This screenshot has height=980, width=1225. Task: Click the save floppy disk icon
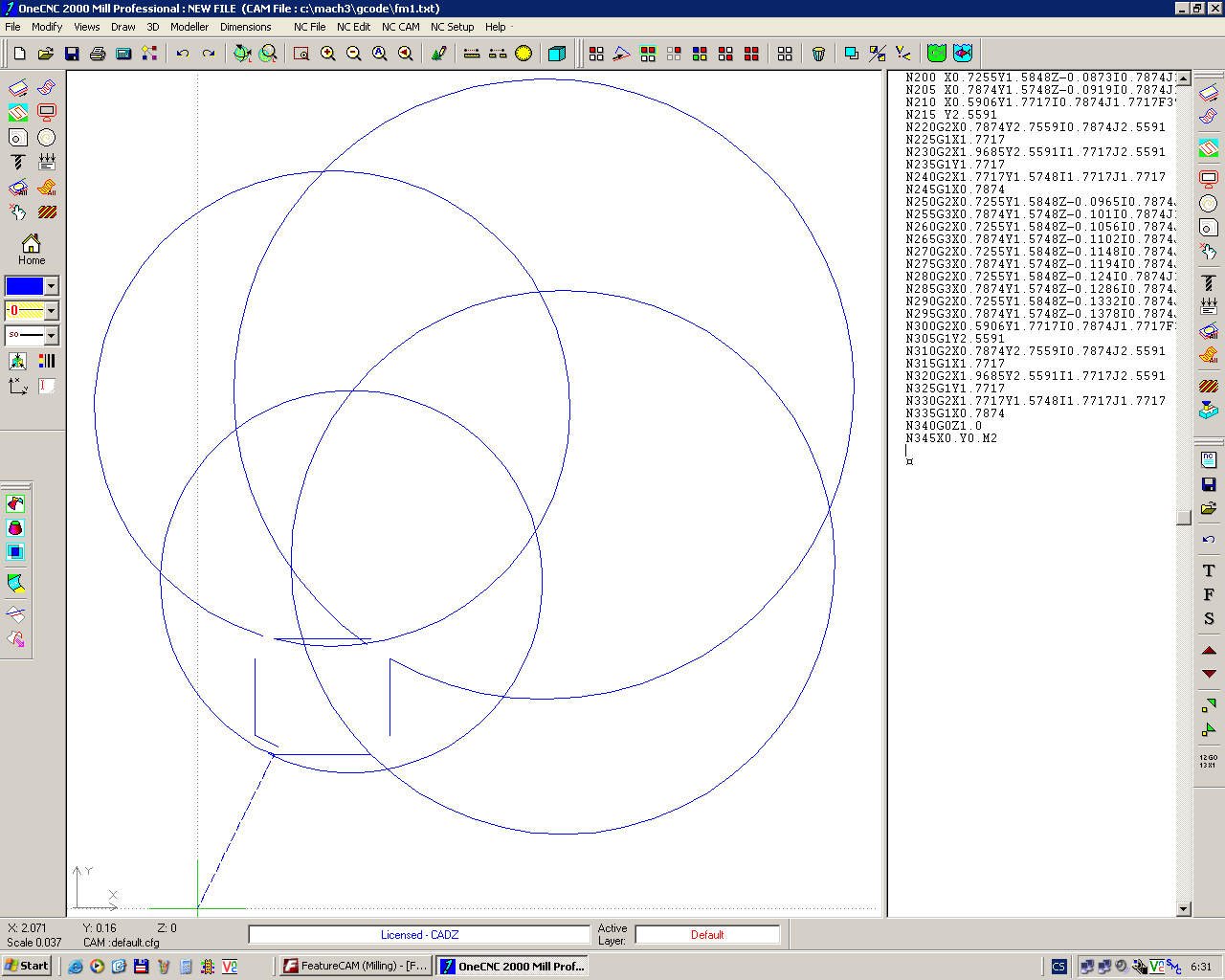(x=72, y=54)
